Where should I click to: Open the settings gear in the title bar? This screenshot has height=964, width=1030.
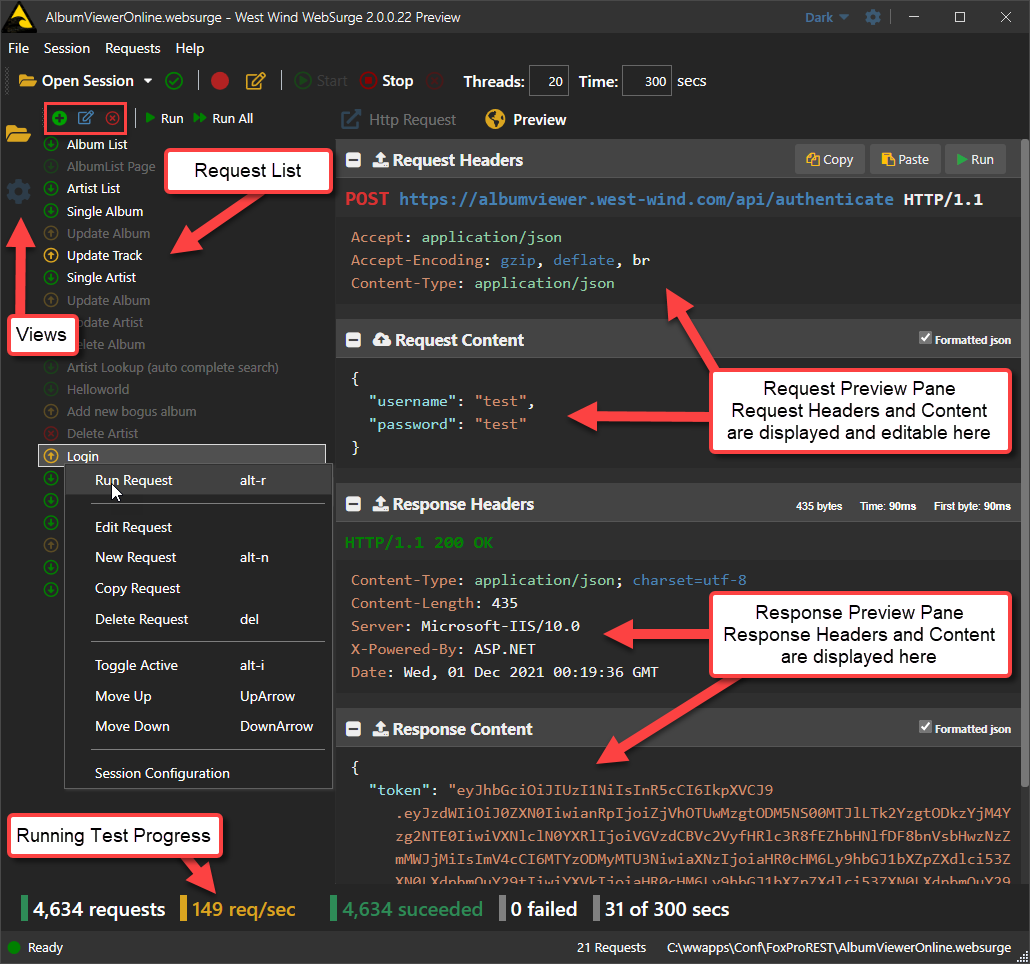[872, 17]
